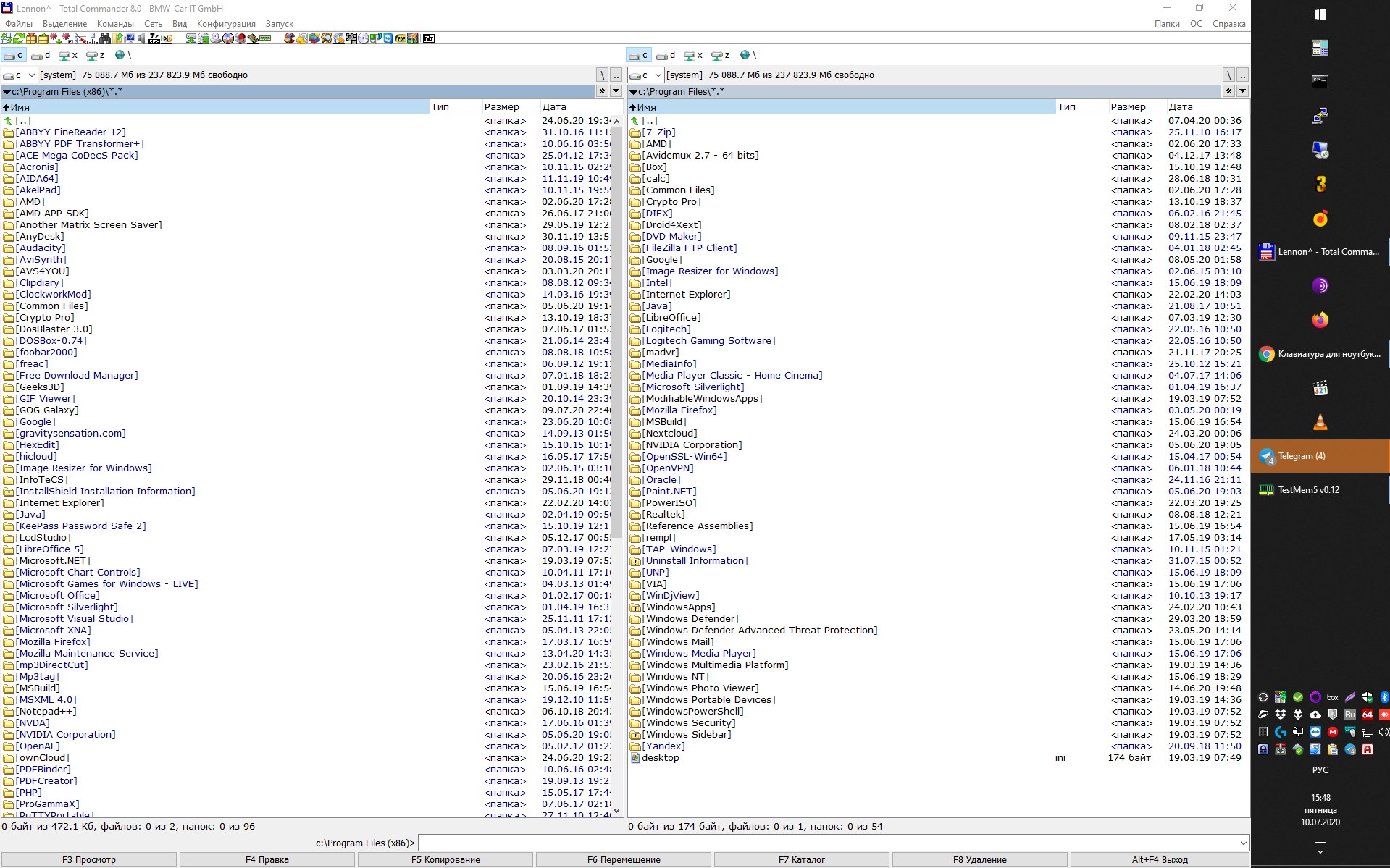Image resolution: width=1390 pixels, height=868 pixels.
Task: Open left panel favorites asterisk button
Action: pyautogui.click(x=602, y=91)
